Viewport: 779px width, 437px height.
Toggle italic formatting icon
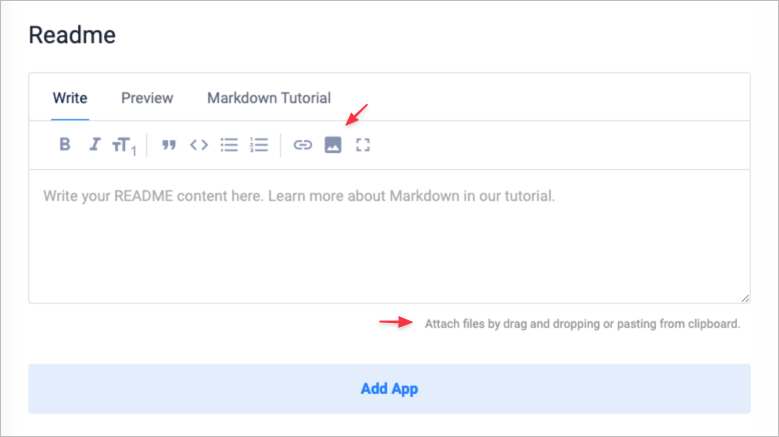click(x=94, y=145)
